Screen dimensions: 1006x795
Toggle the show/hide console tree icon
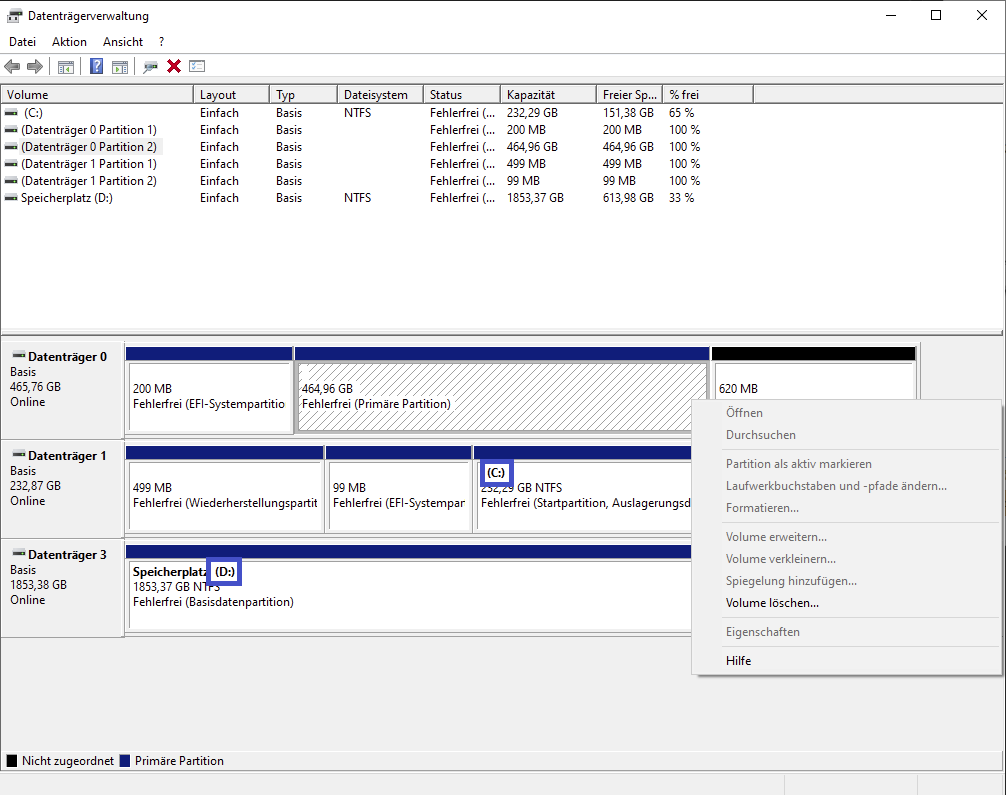pyautogui.click(x=65, y=66)
